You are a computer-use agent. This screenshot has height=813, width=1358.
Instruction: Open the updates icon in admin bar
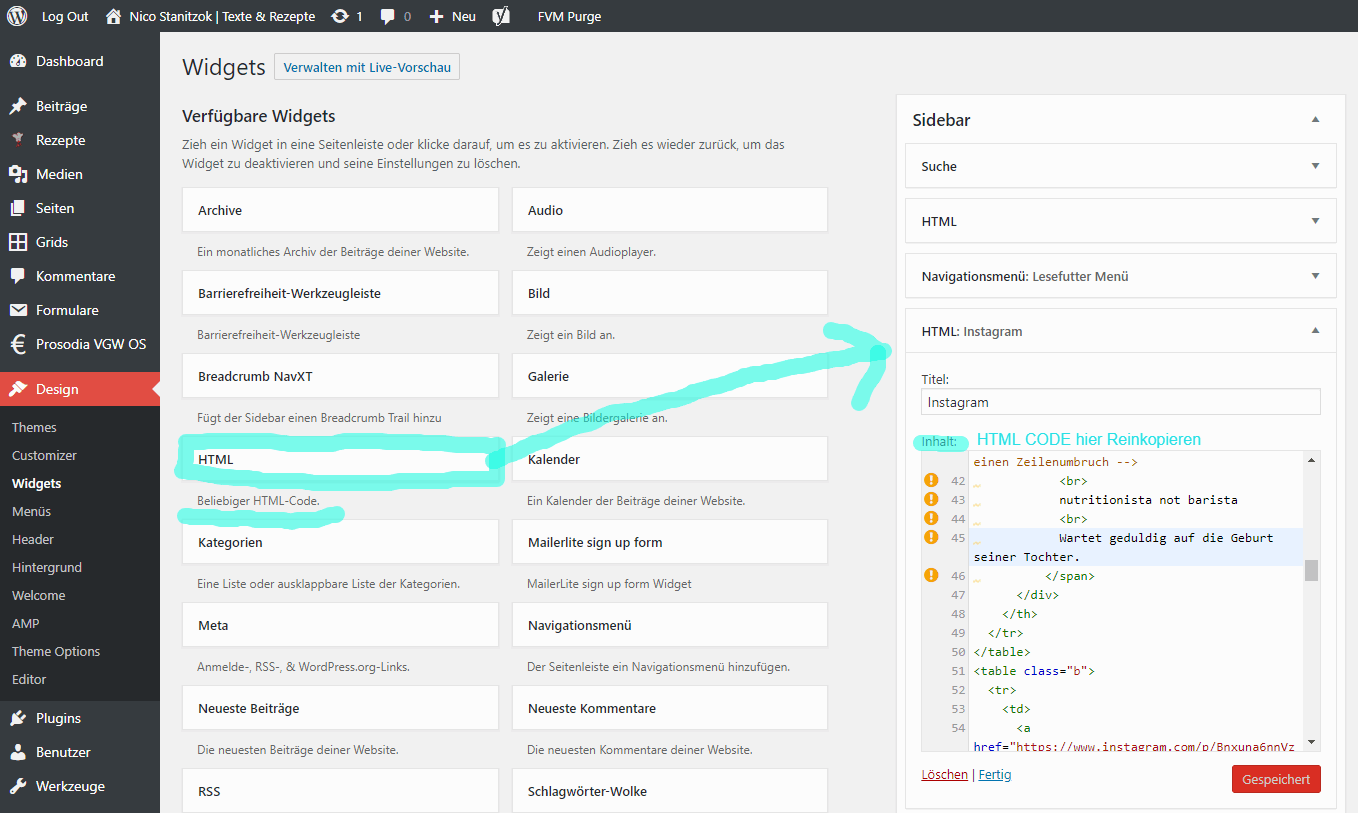tap(340, 16)
